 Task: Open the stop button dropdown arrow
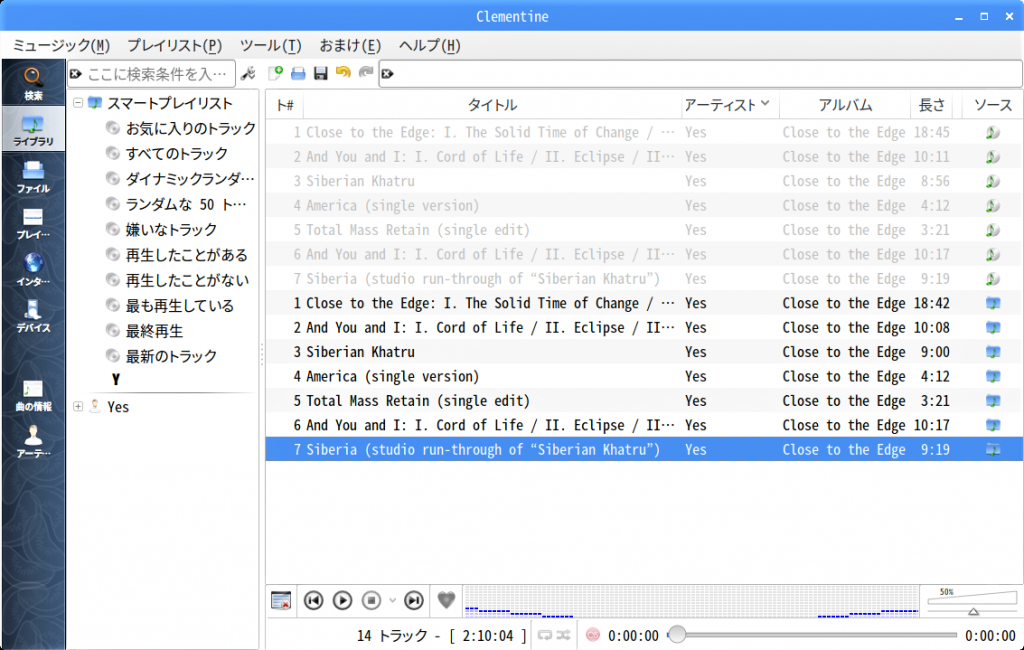[392, 600]
